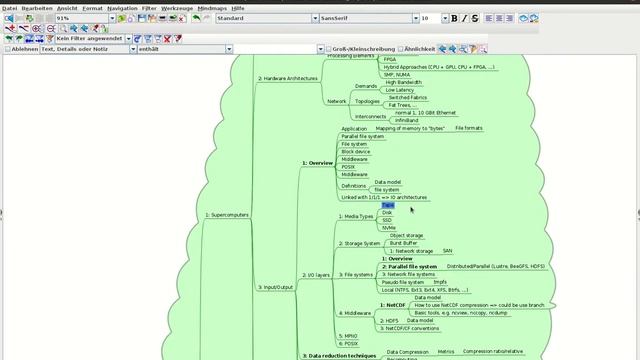
Task: Click the align center icon
Action: [x=499, y=18]
